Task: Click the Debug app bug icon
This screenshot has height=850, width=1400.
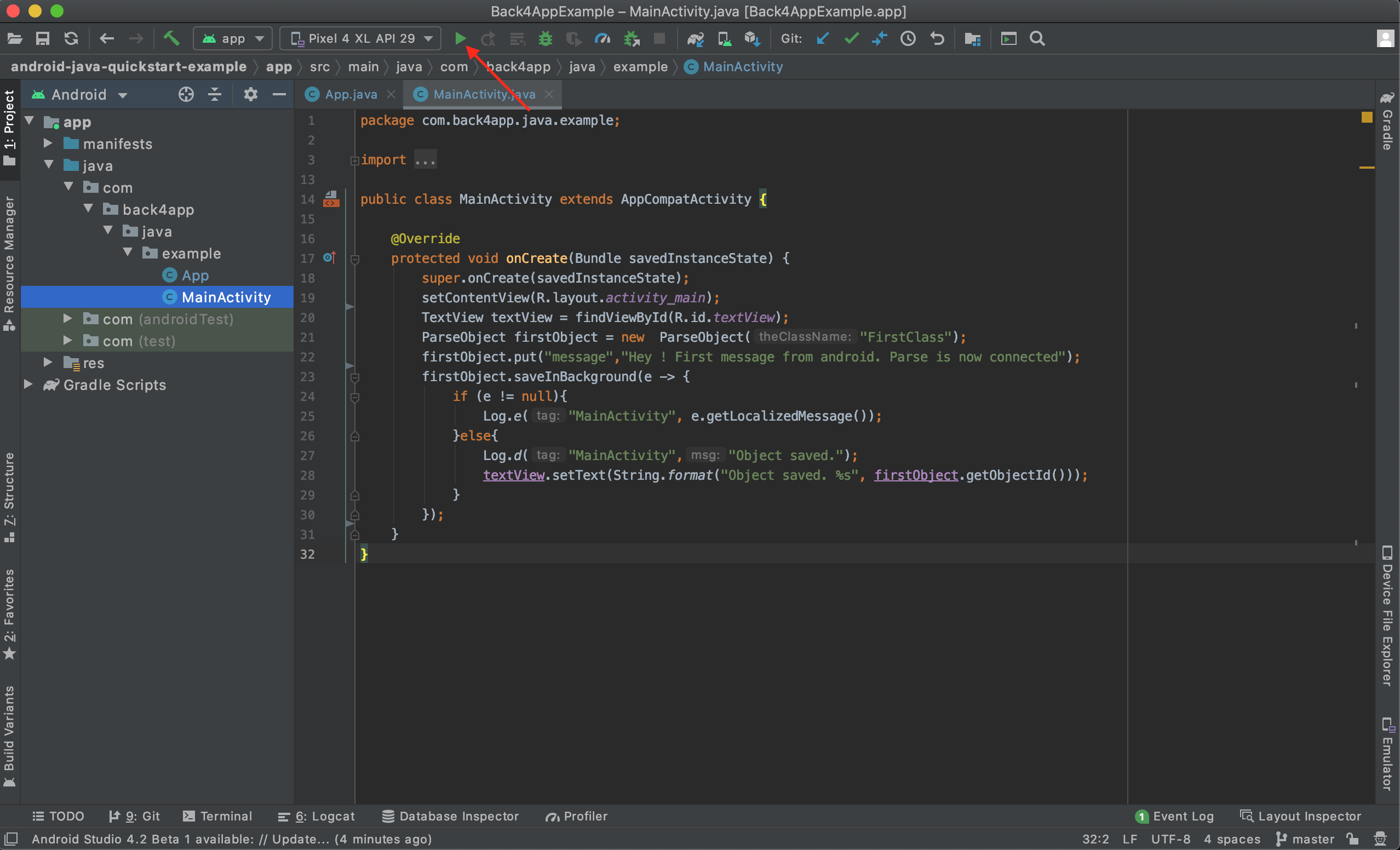Action: [546, 39]
